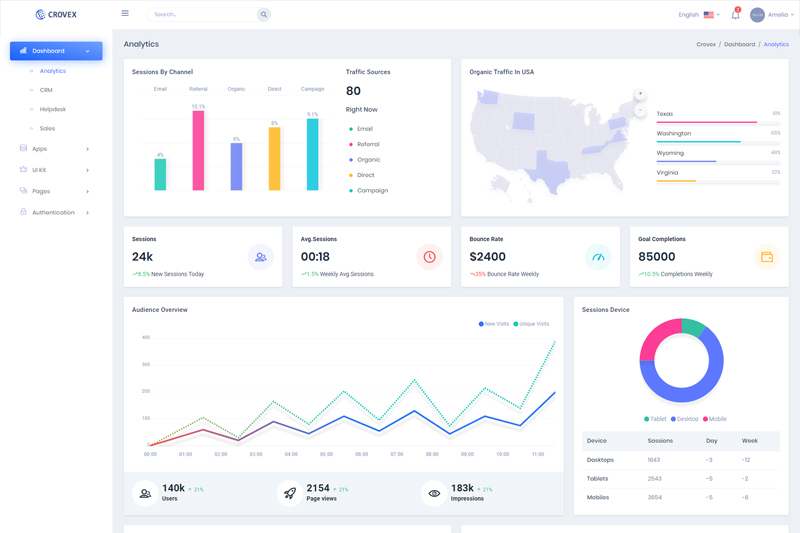Viewport: 800px width, 533px height.
Task: Click the hamburger menu toggle icon
Action: pyautogui.click(x=125, y=14)
